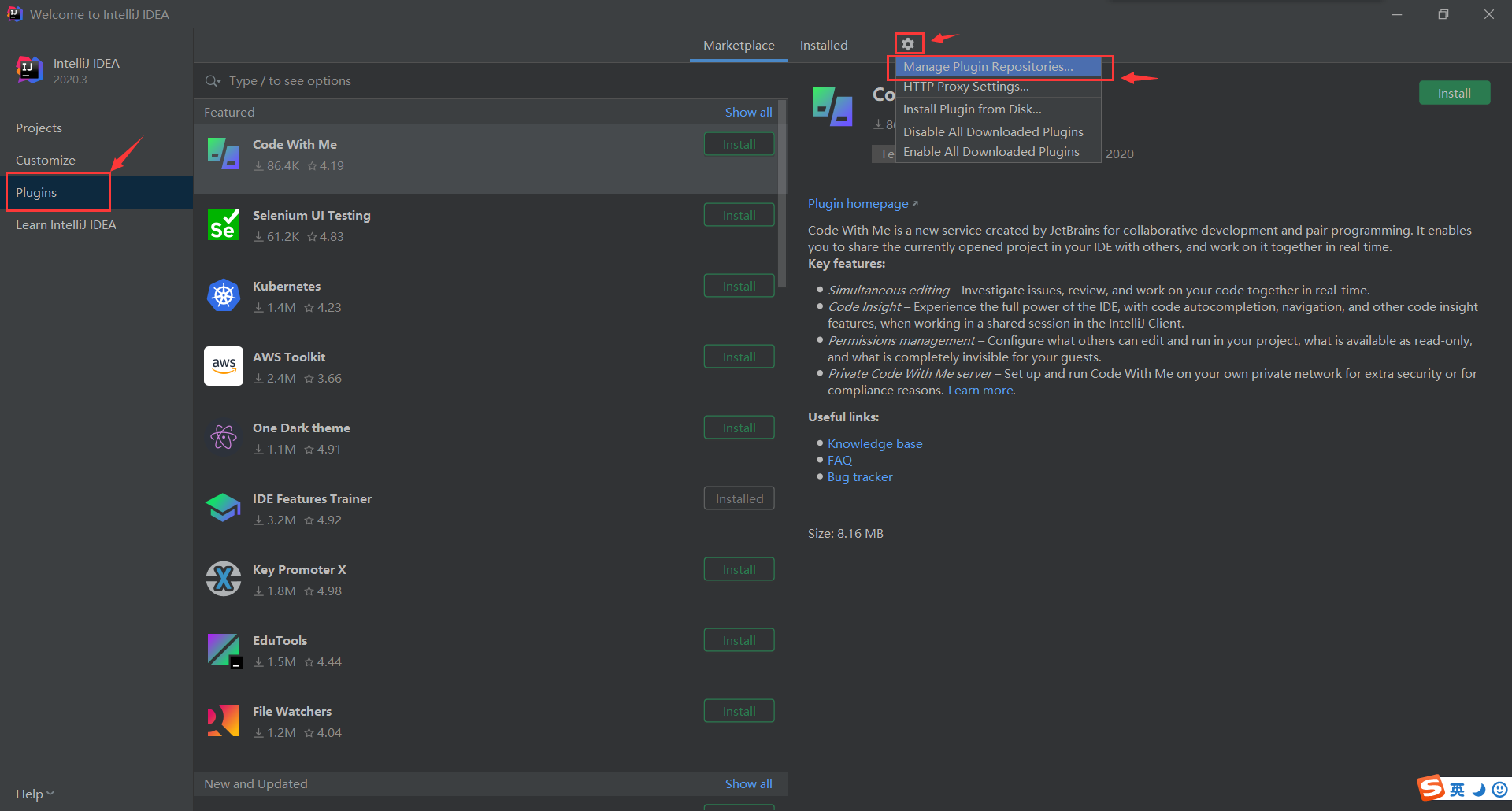This screenshot has width=1512, height=811.
Task: Open HTTP Proxy Settings menu item
Action: [x=998, y=87]
